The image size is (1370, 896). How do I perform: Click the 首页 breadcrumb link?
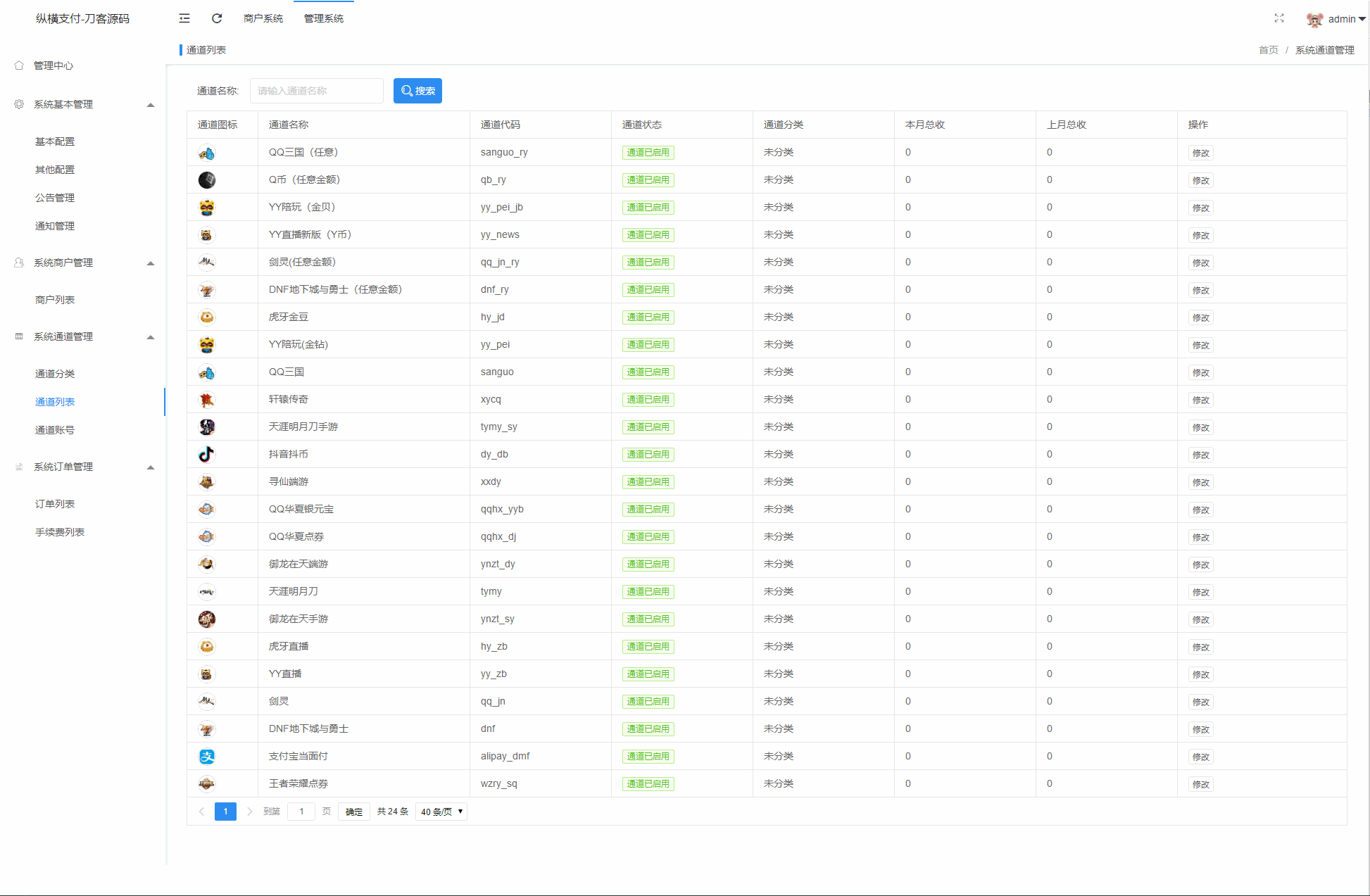click(x=1268, y=50)
